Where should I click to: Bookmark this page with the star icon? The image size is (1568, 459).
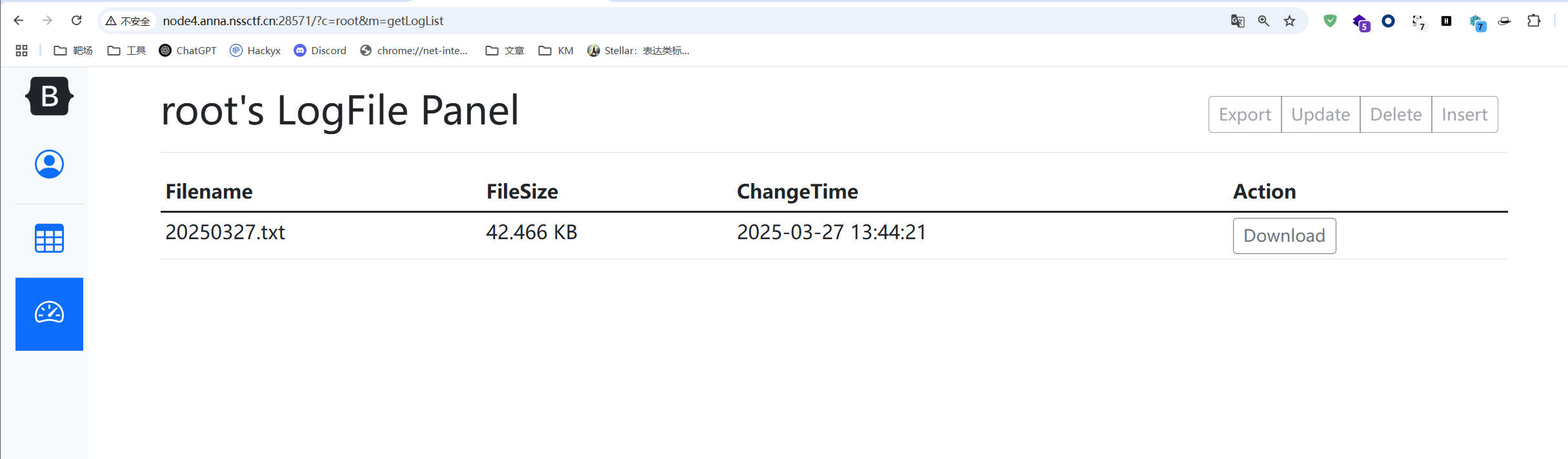click(1289, 21)
